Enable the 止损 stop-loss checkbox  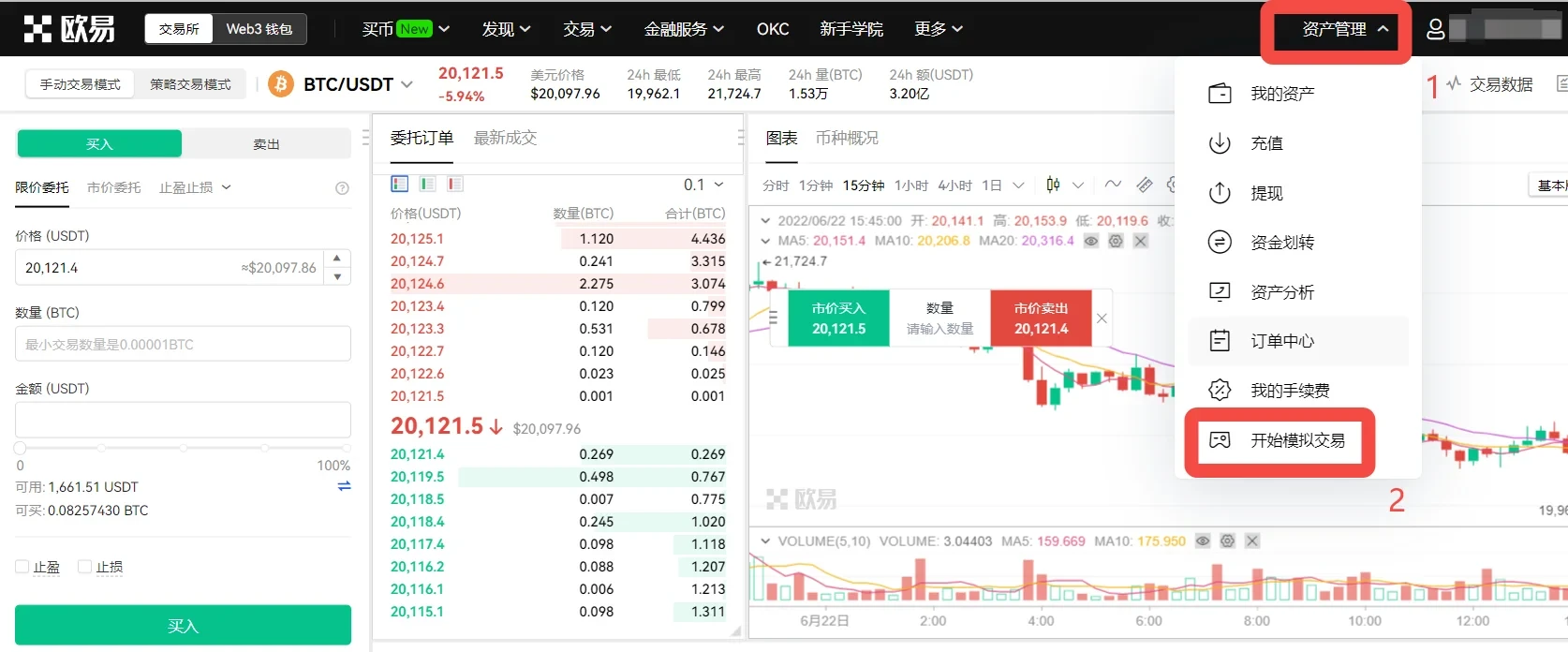(84, 567)
